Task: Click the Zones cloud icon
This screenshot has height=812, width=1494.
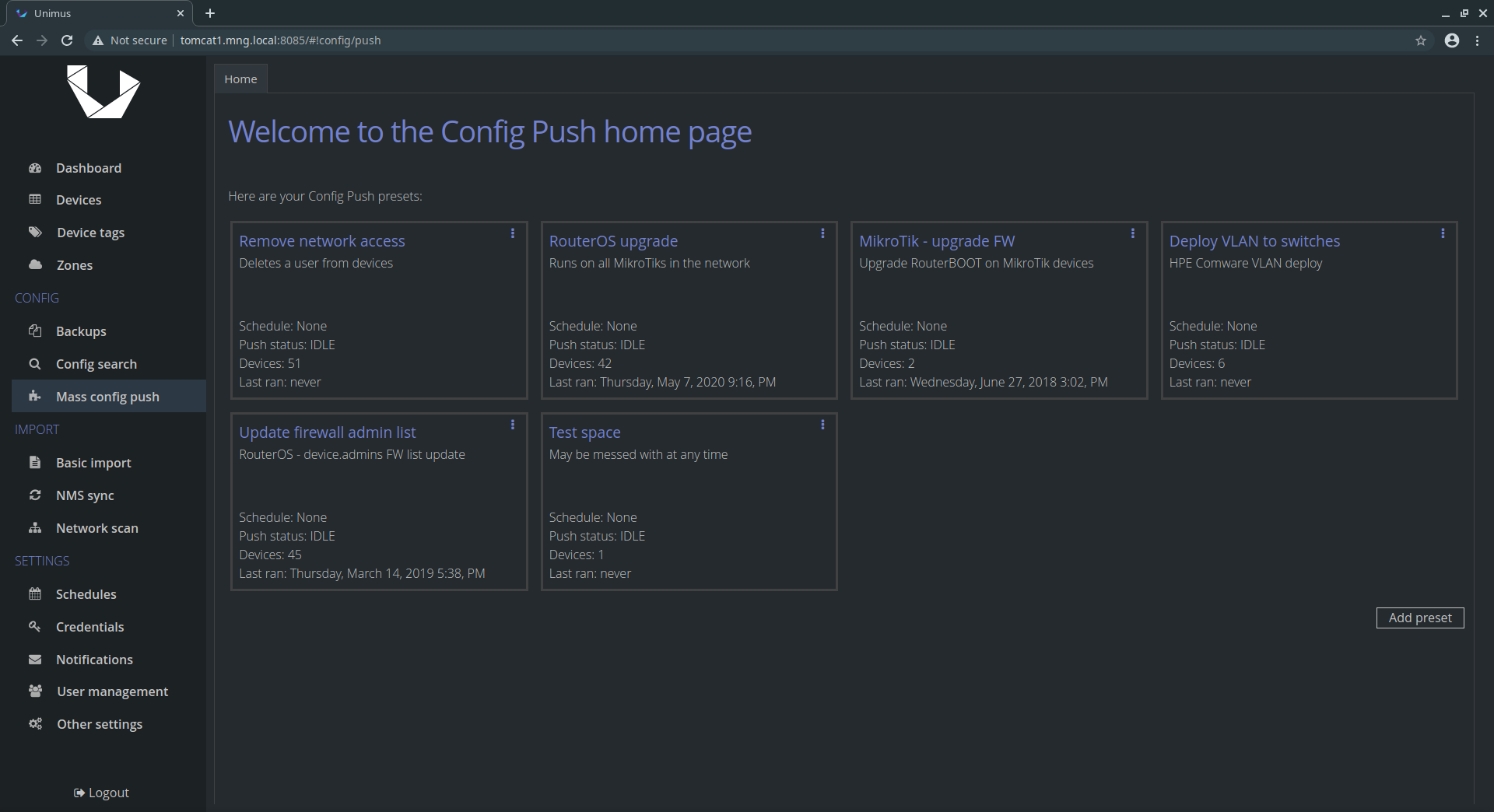Action: pyautogui.click(x=35, y=264)
